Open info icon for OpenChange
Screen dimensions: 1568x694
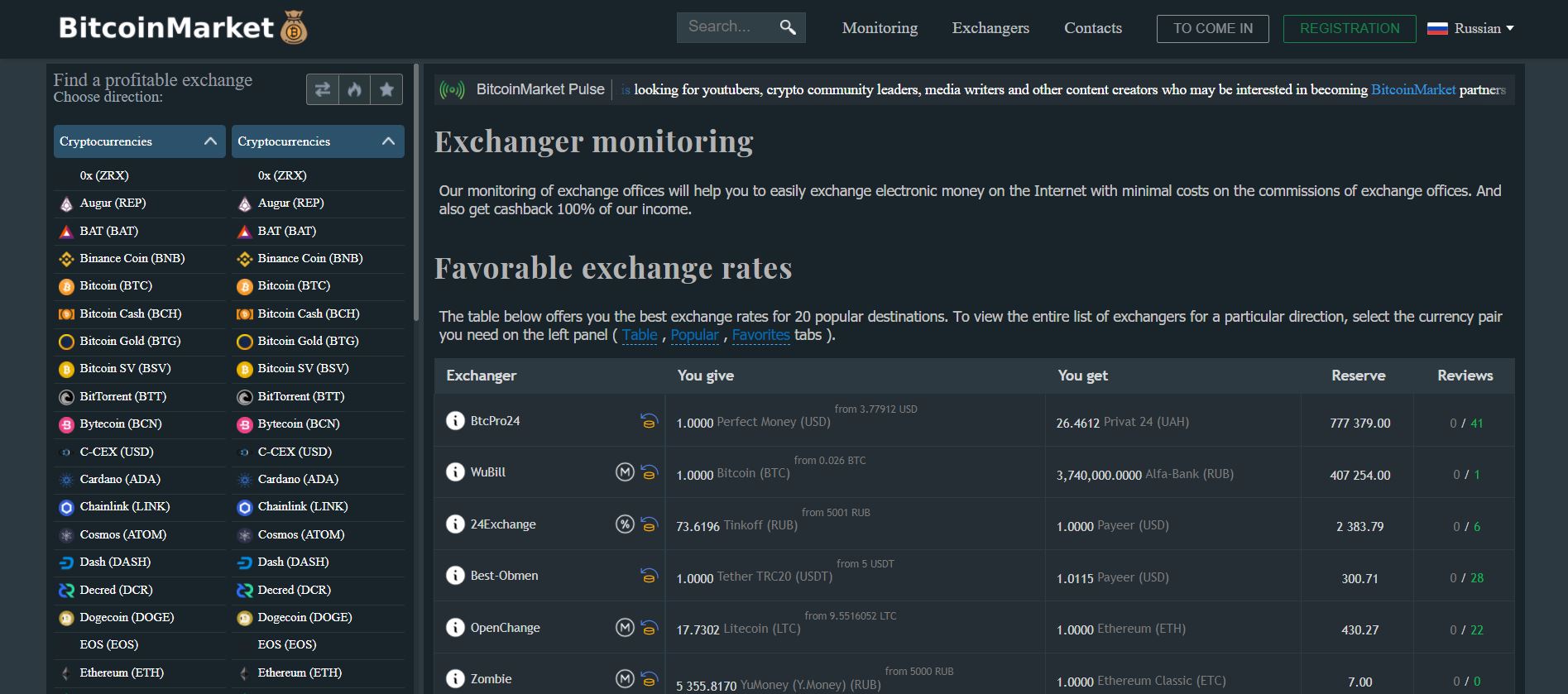(x=455, y=627)
